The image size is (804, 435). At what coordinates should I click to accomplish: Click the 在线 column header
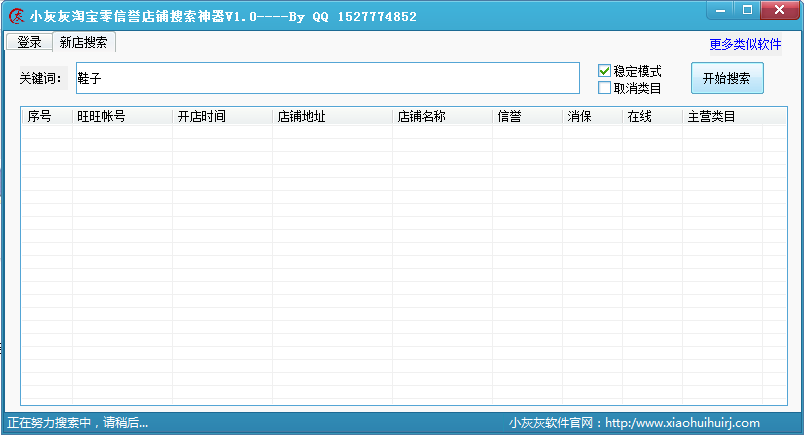coord(653,116)
